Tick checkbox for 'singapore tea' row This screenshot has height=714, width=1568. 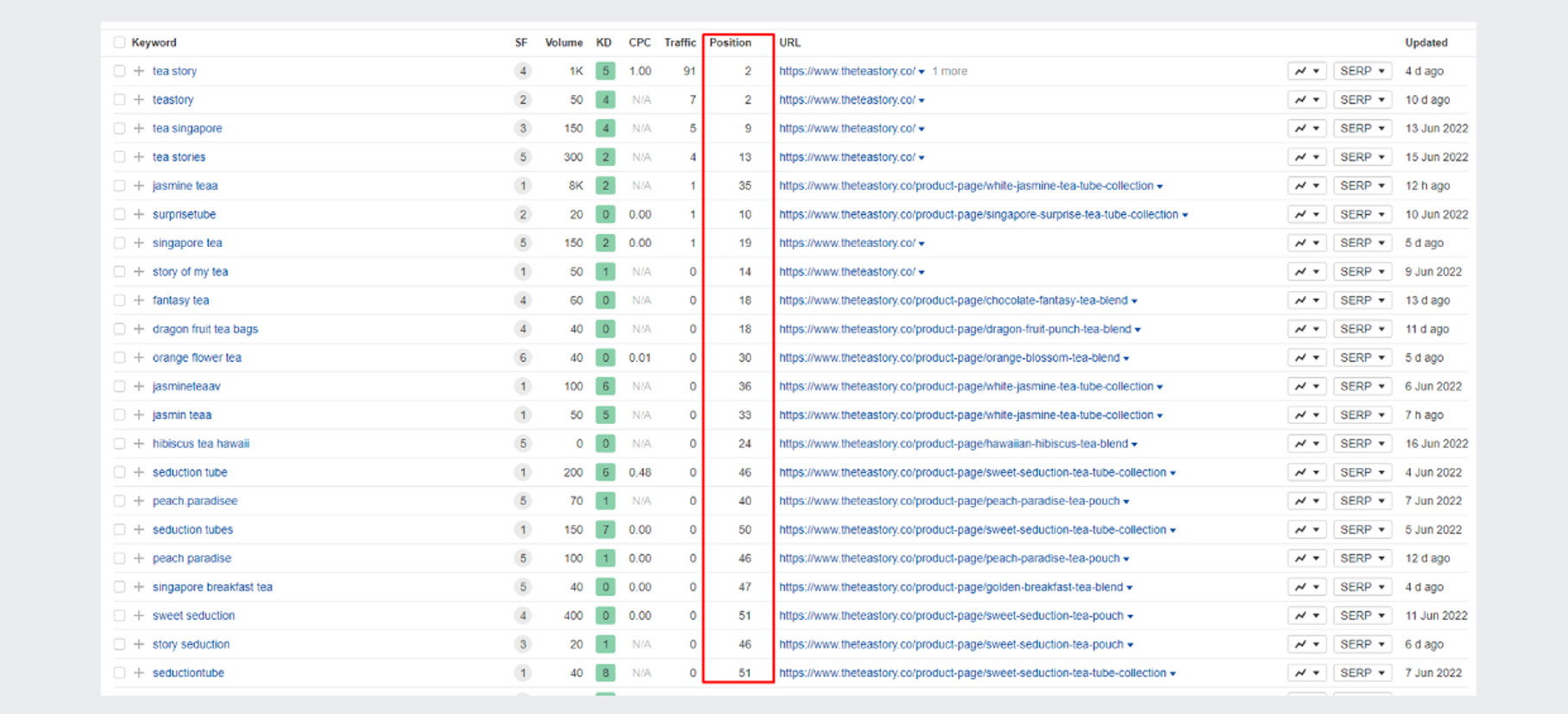click(119, 243)
